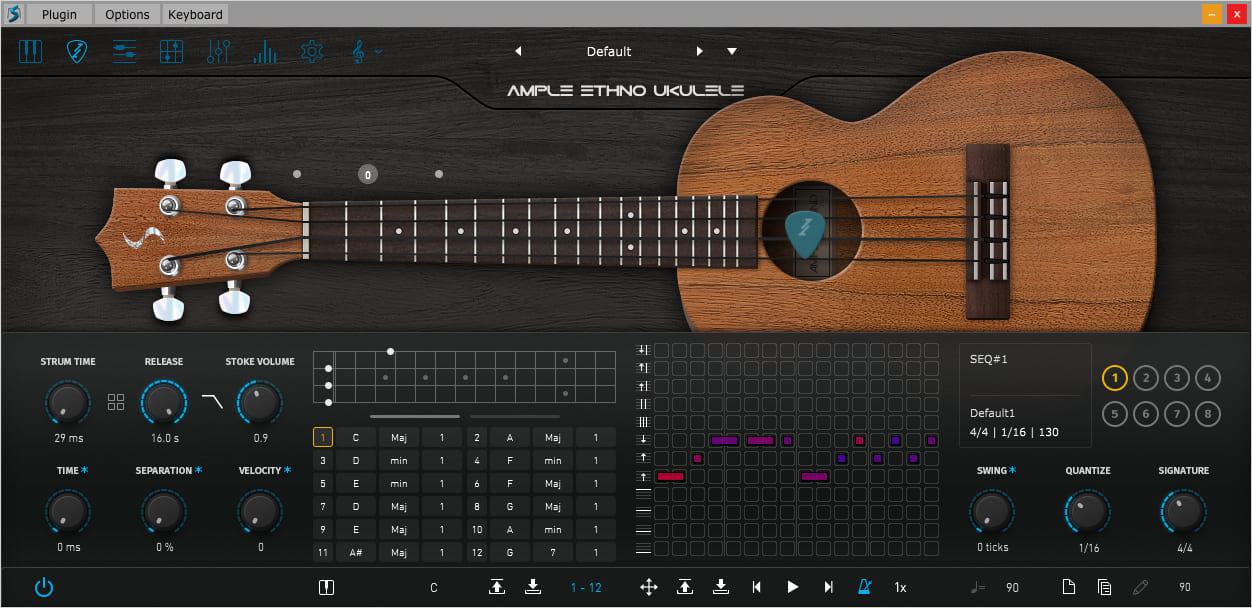This screenshot has height=608, width=1252.
Task: Skip to the sequence start
Action: (x=757, y=587)
